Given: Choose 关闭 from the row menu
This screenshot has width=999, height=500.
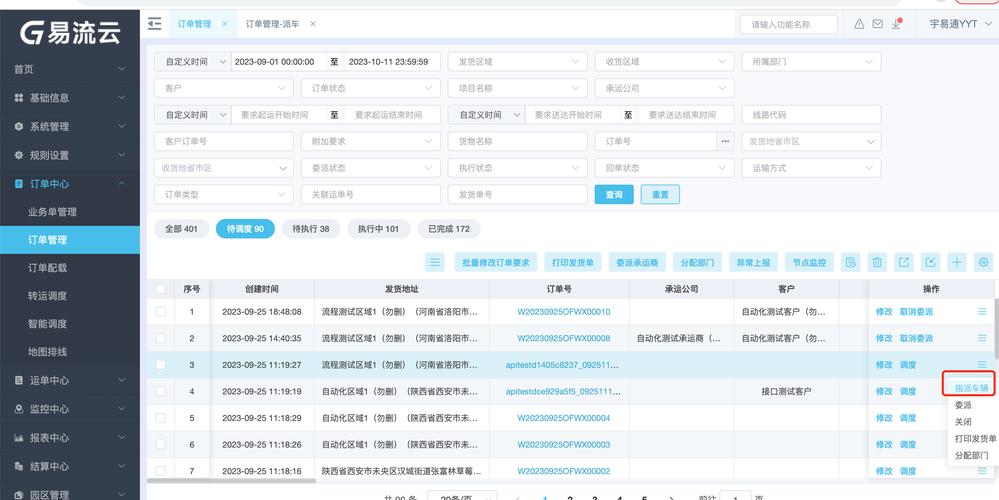Looking at the screenshot, I should 963,422.
